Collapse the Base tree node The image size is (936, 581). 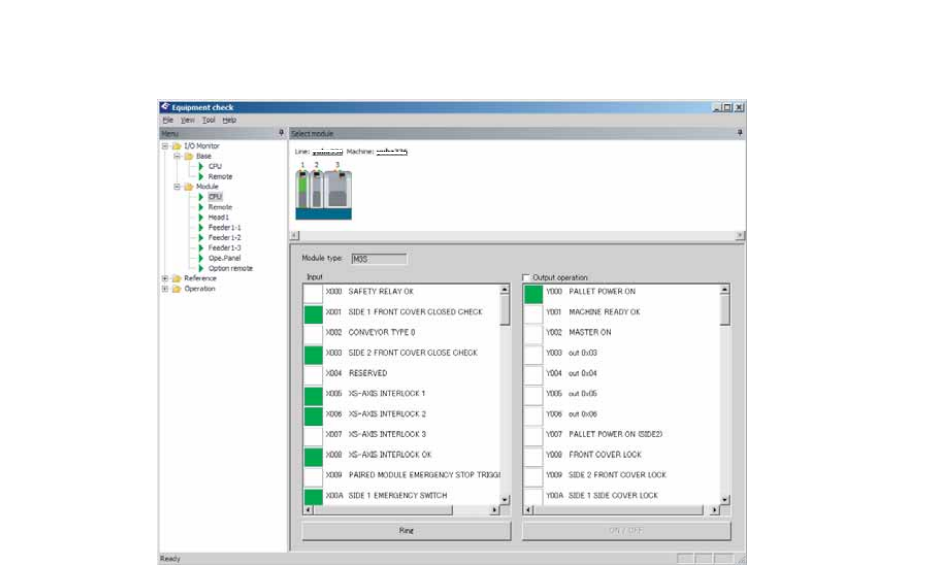(177, 156)
